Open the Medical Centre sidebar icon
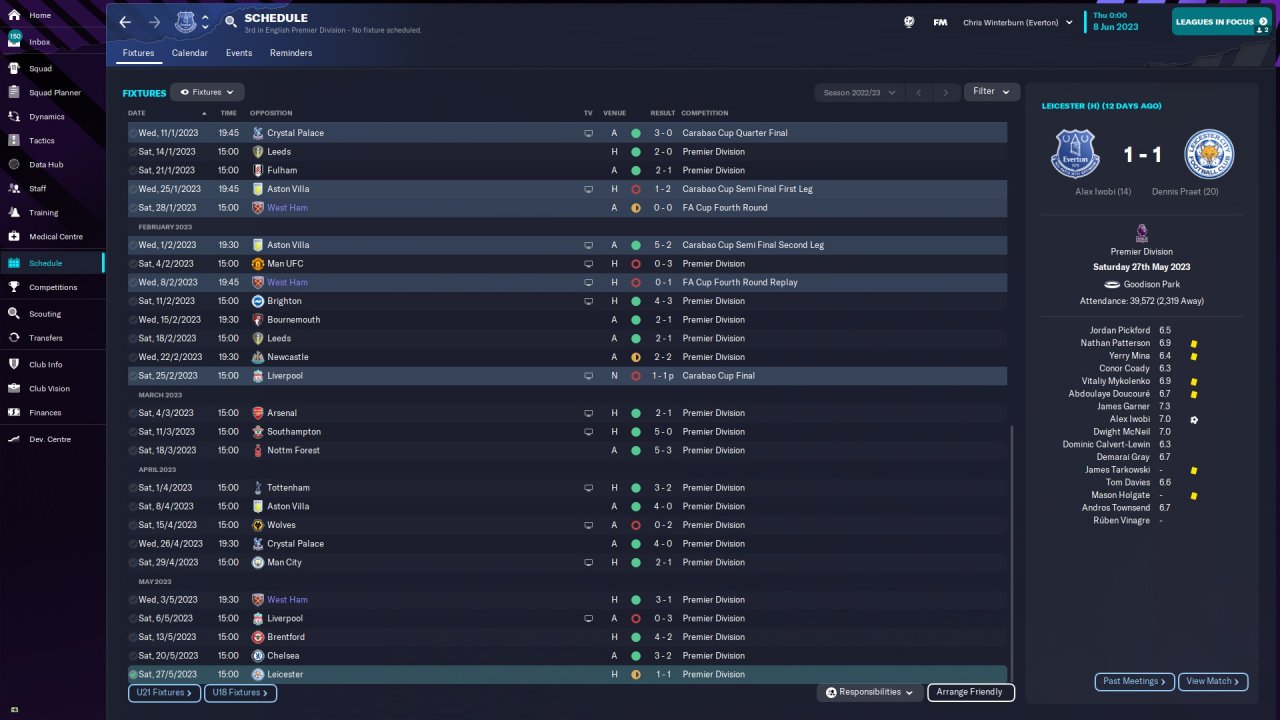 tap(14, 237)
